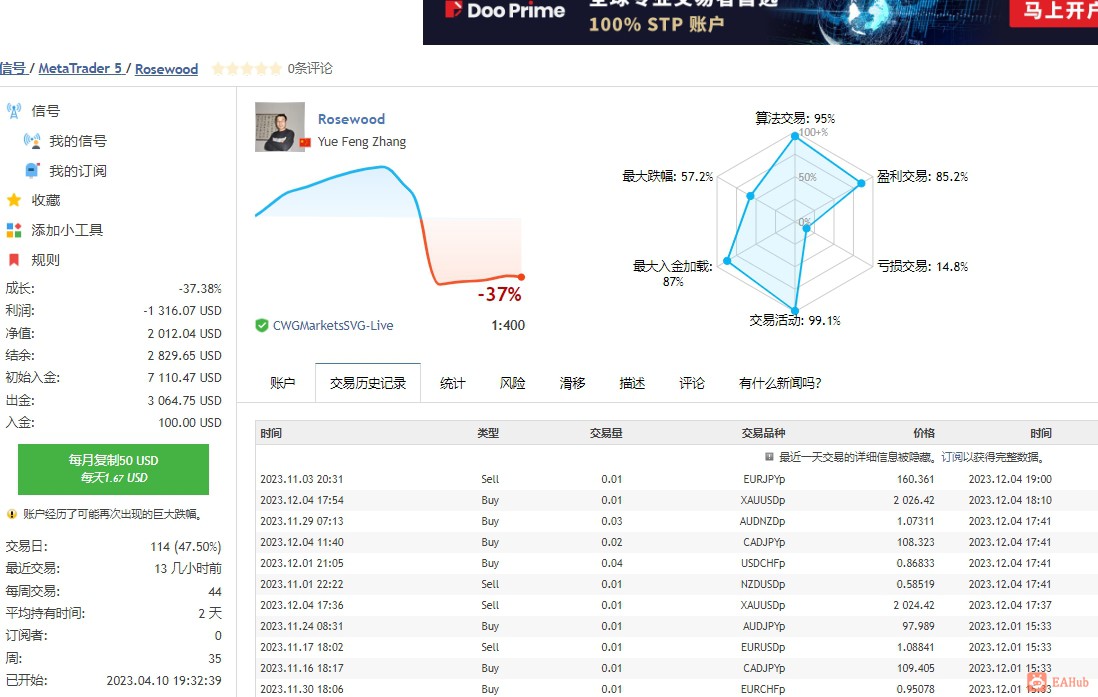The width and height of the screenshot is (1098, 697).
Task: Switch to the 滑移 tab
Action: click(572, 383)
